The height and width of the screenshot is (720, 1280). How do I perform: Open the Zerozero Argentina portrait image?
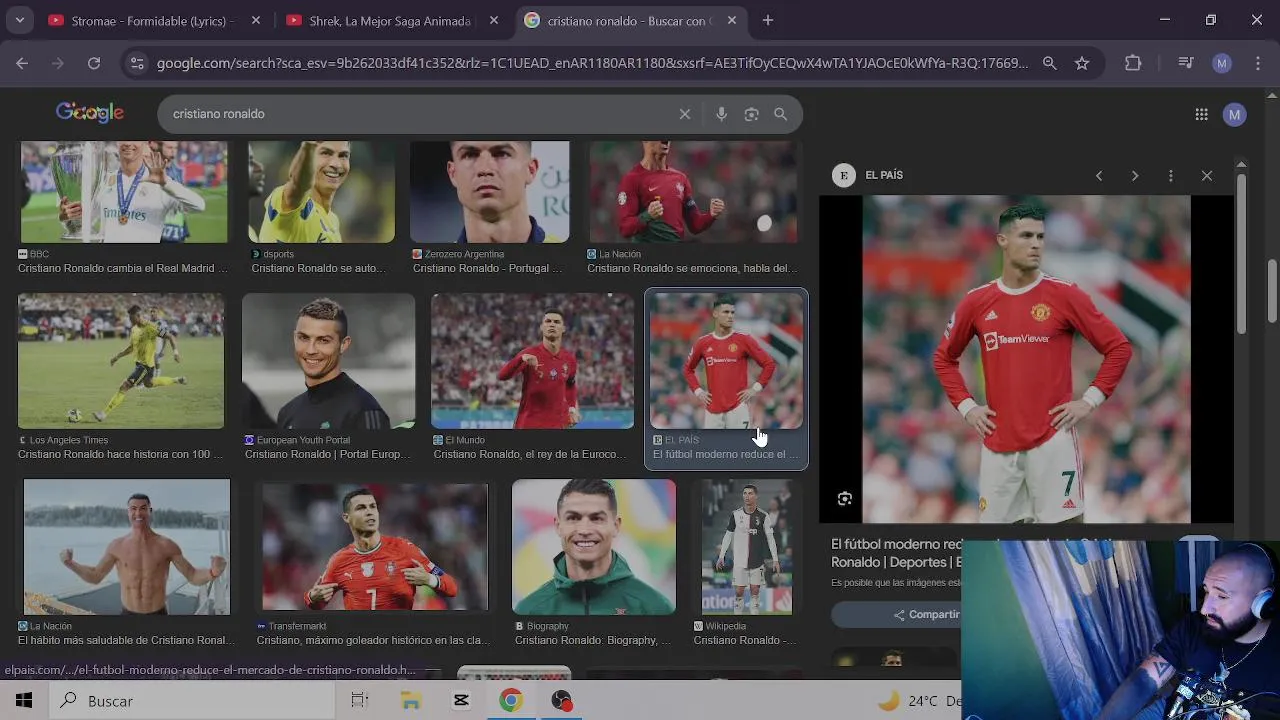point(490,192)
